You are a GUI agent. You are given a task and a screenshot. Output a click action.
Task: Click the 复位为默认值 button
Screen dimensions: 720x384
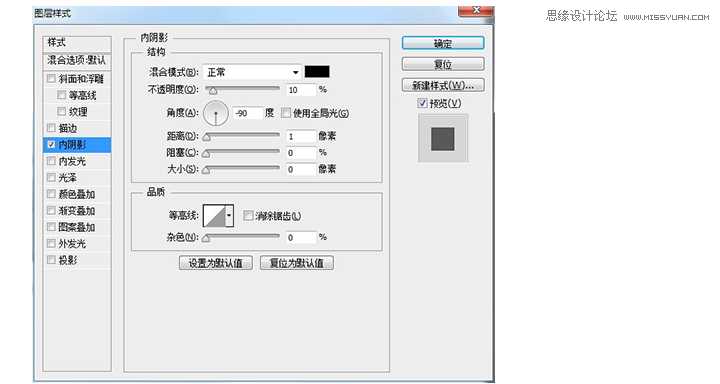(x=297, y=263)
